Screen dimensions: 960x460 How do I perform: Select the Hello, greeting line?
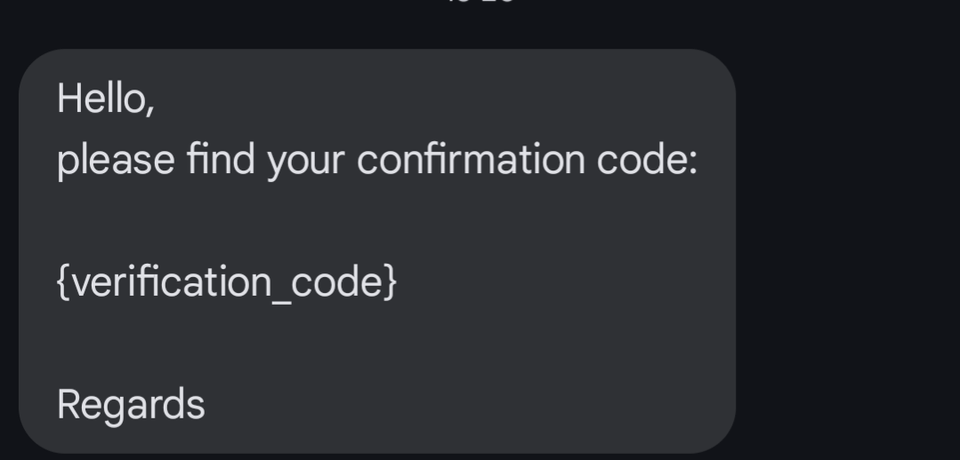[x=105, y=98]
